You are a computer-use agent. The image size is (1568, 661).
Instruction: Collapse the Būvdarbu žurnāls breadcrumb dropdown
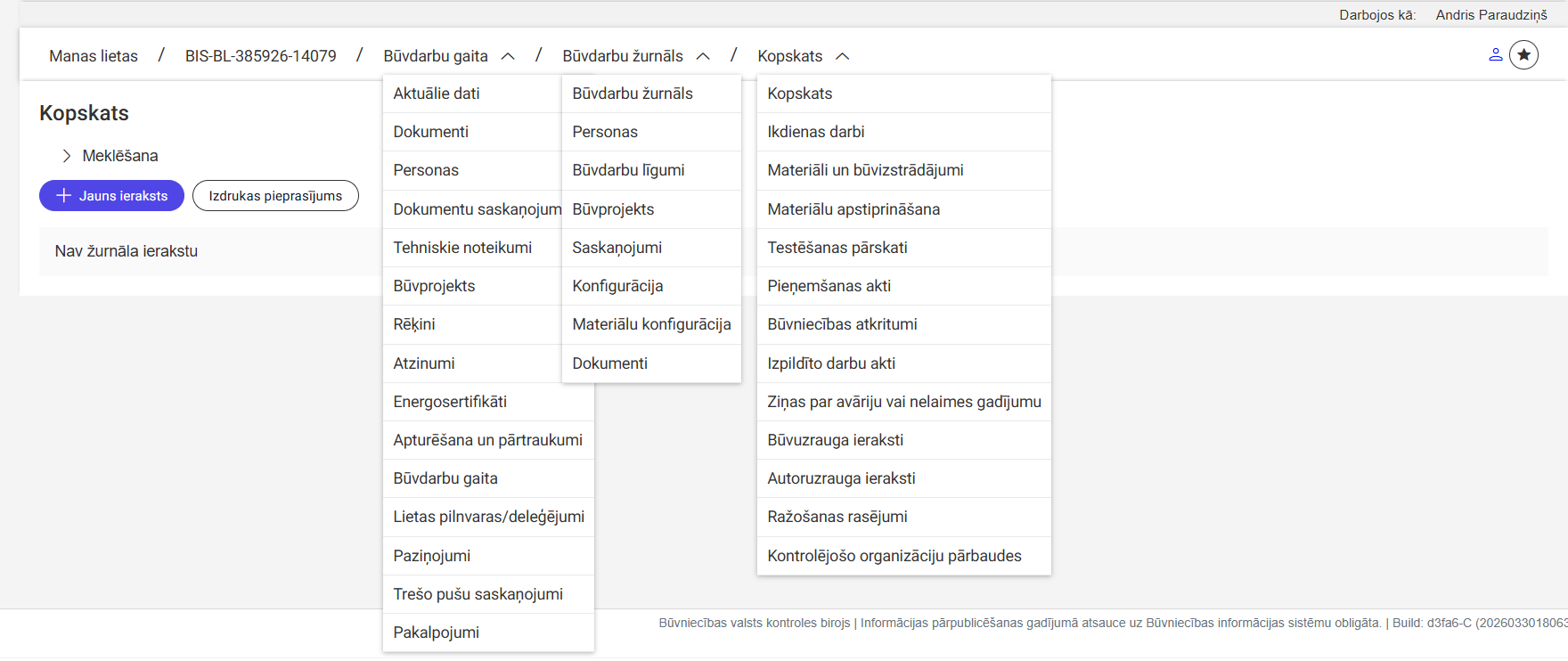(703, 56)
